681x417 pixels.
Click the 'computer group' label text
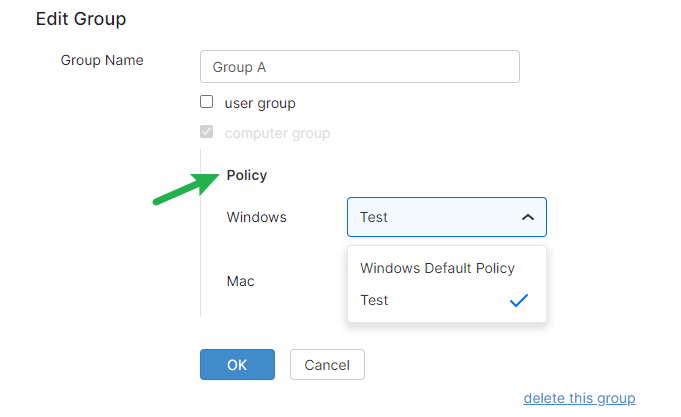tap(277, 133)
